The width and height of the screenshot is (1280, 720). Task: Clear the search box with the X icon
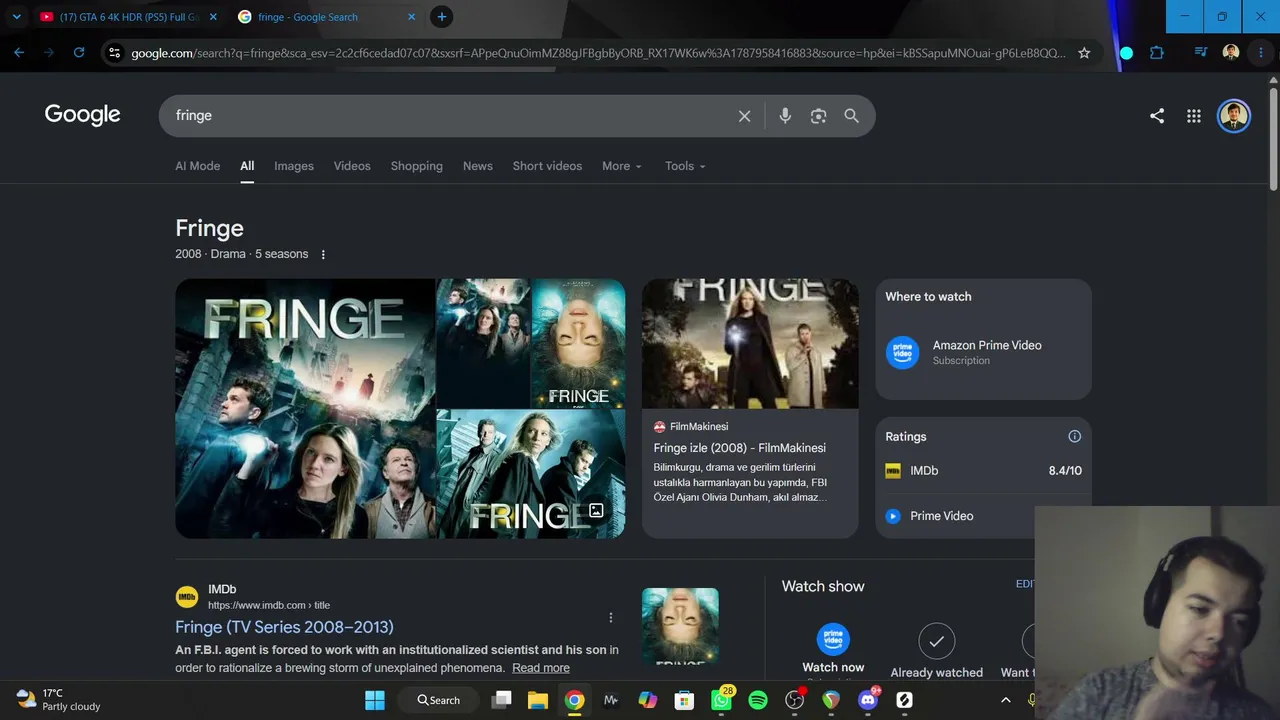[744, 116]
